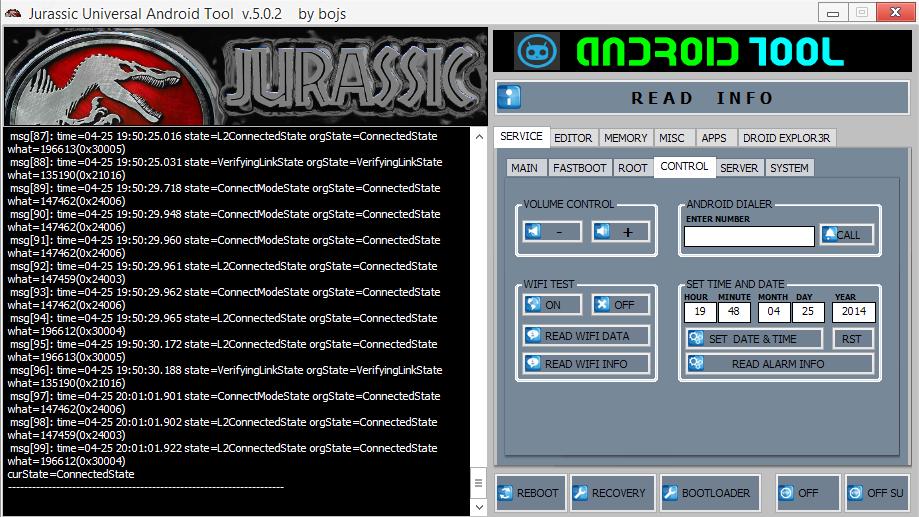Click the log panel scroll down arrow
Screen dimensions: 919x517
(x=479, y=507)
